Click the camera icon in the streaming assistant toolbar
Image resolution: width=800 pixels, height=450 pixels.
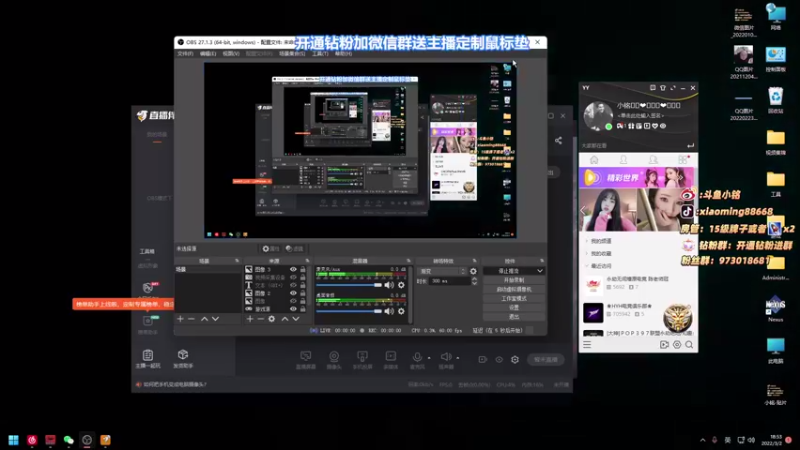334,359
